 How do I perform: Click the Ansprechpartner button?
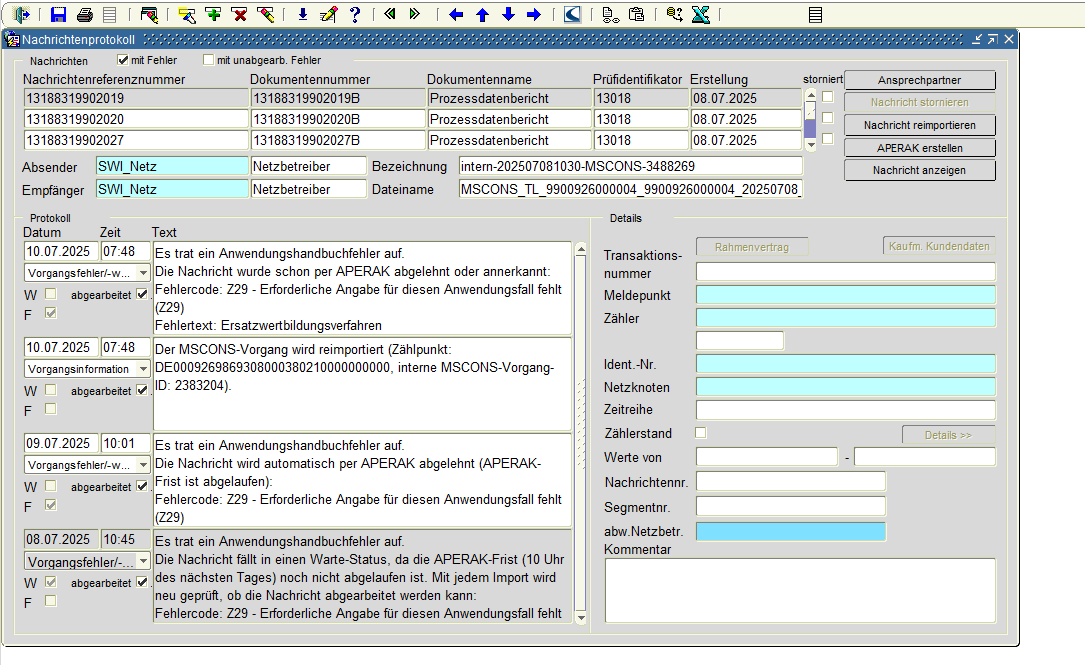(920, 80)
